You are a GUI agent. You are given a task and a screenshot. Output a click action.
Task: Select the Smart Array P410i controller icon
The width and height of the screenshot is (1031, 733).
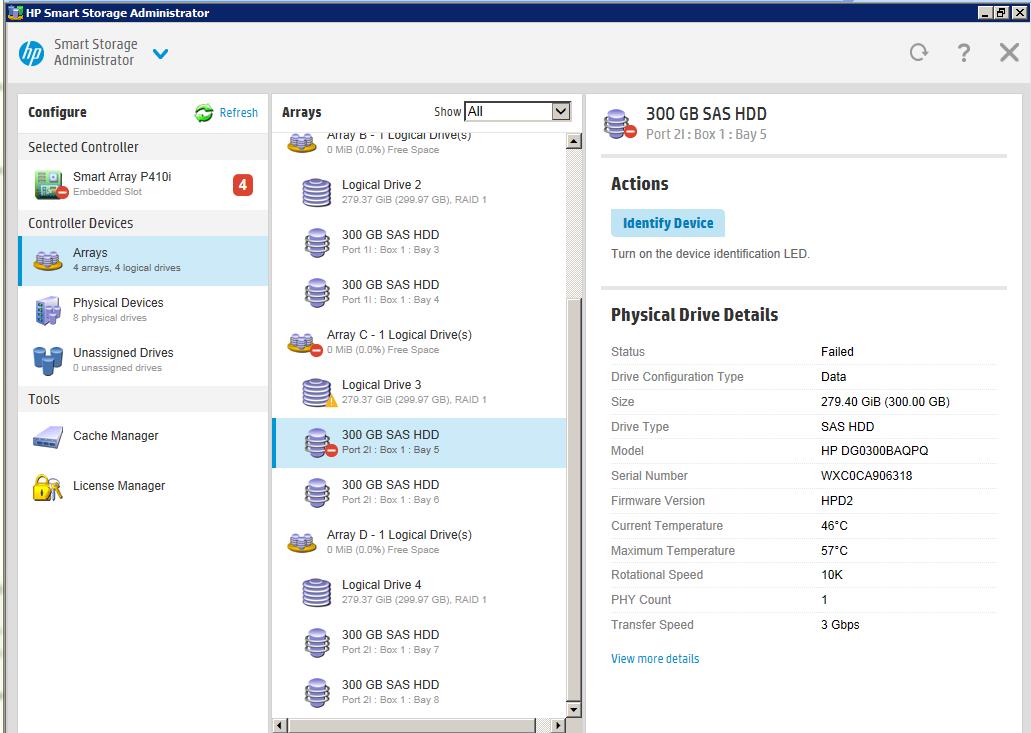point(50,185)
